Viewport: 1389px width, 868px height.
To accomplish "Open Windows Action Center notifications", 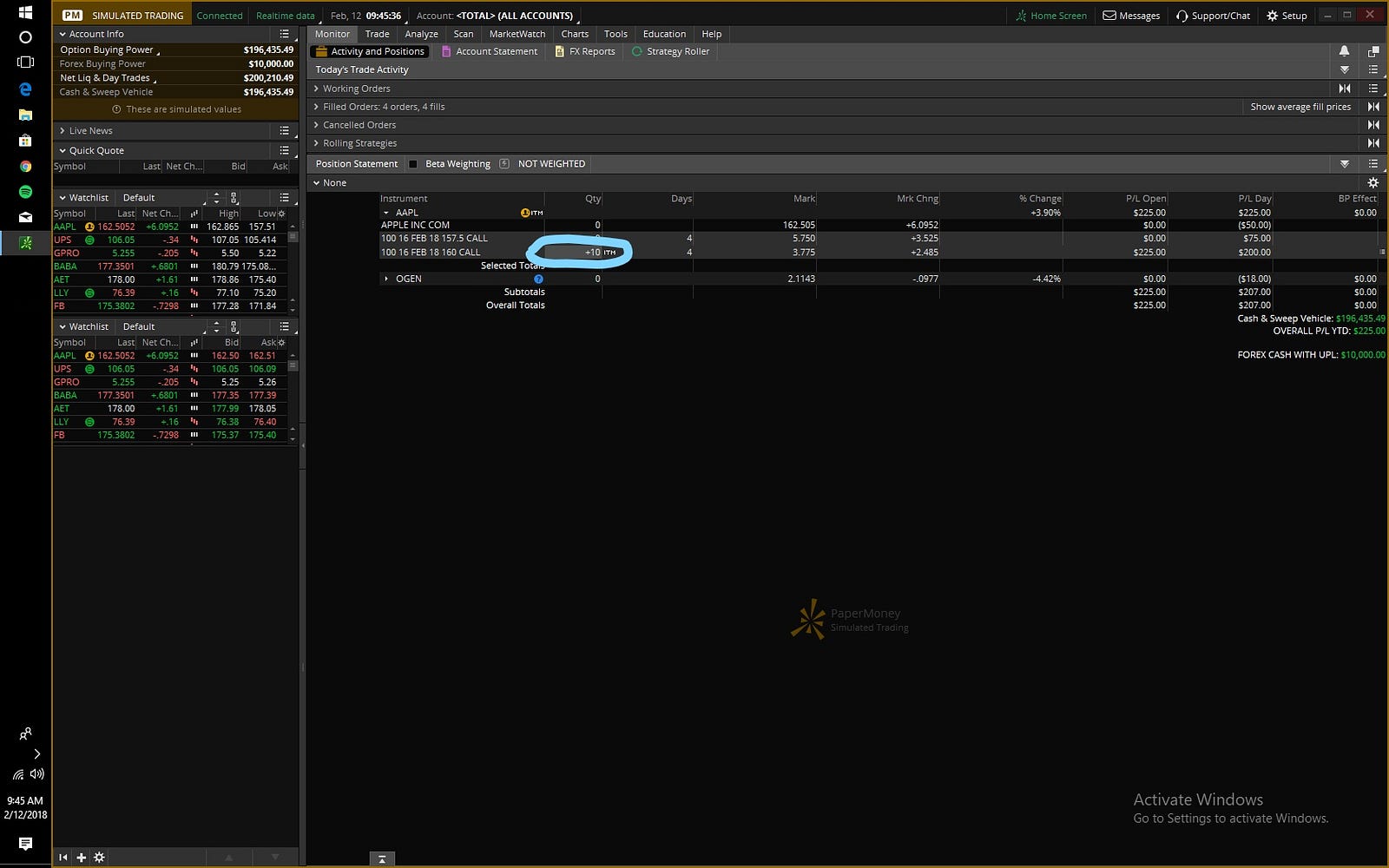I will coord(25,843).
